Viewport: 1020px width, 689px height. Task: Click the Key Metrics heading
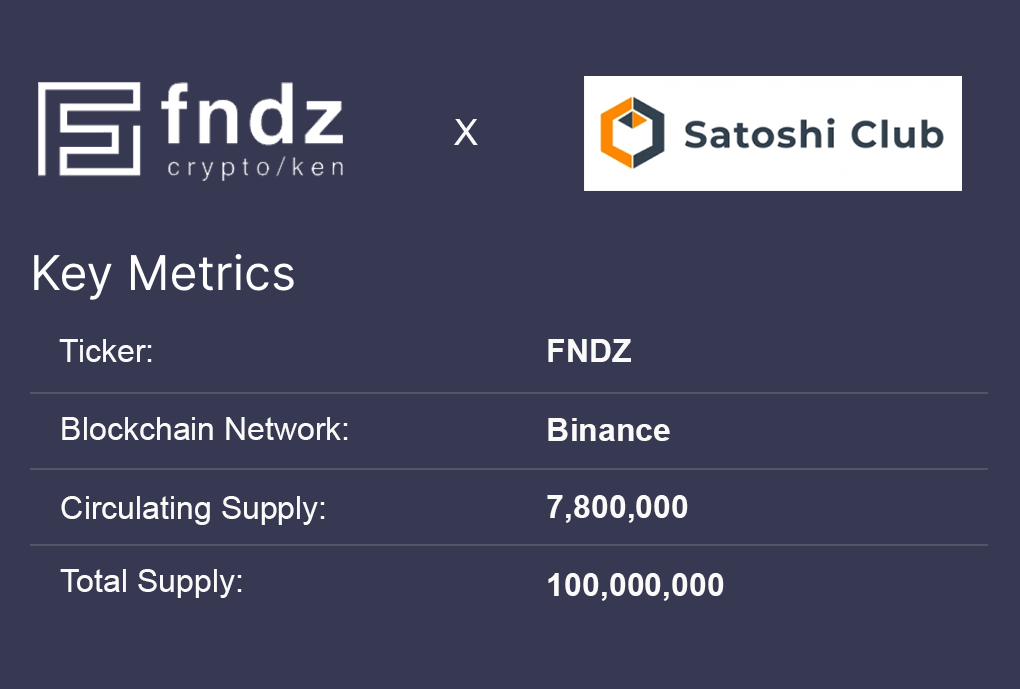click(x=163, y=273)
